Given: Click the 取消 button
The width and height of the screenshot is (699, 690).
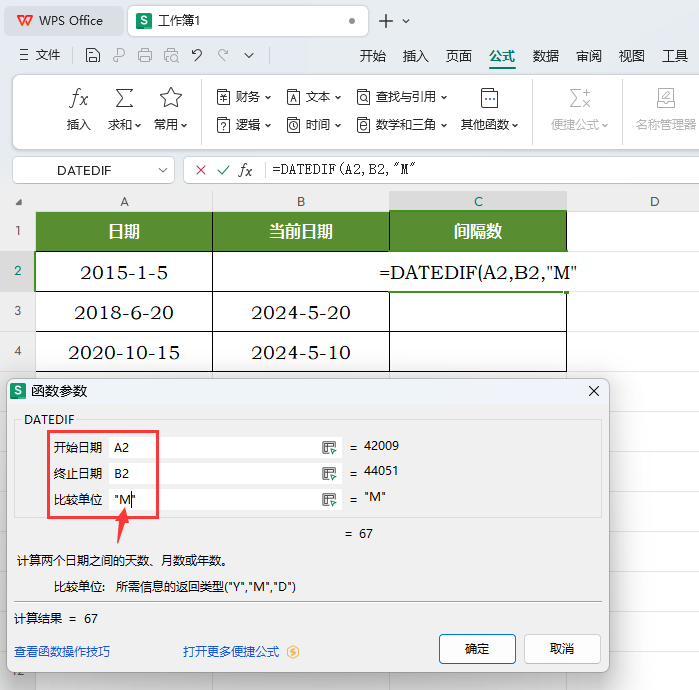Looking at the screenshot, I should click(x=562, y=649).
